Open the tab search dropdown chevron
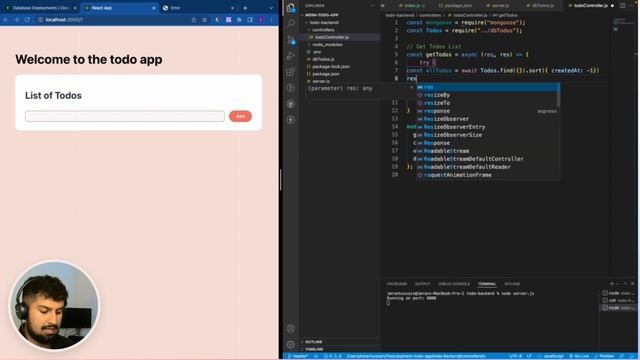This screenshot has height=360, width=640. (271, 8)
